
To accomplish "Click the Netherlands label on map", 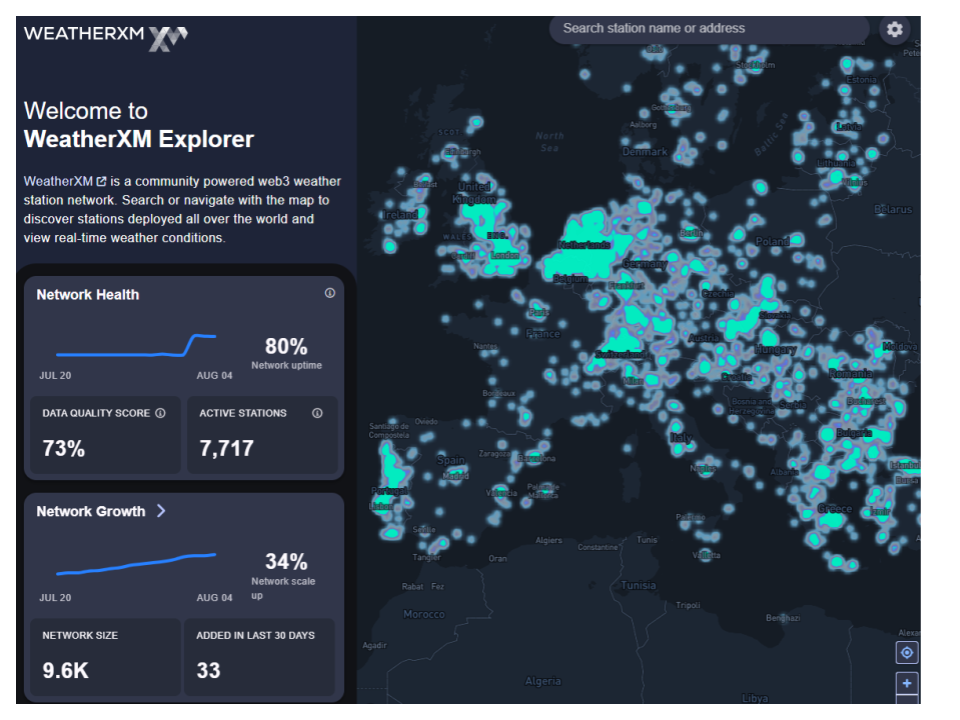I will (x=583, y=245).
